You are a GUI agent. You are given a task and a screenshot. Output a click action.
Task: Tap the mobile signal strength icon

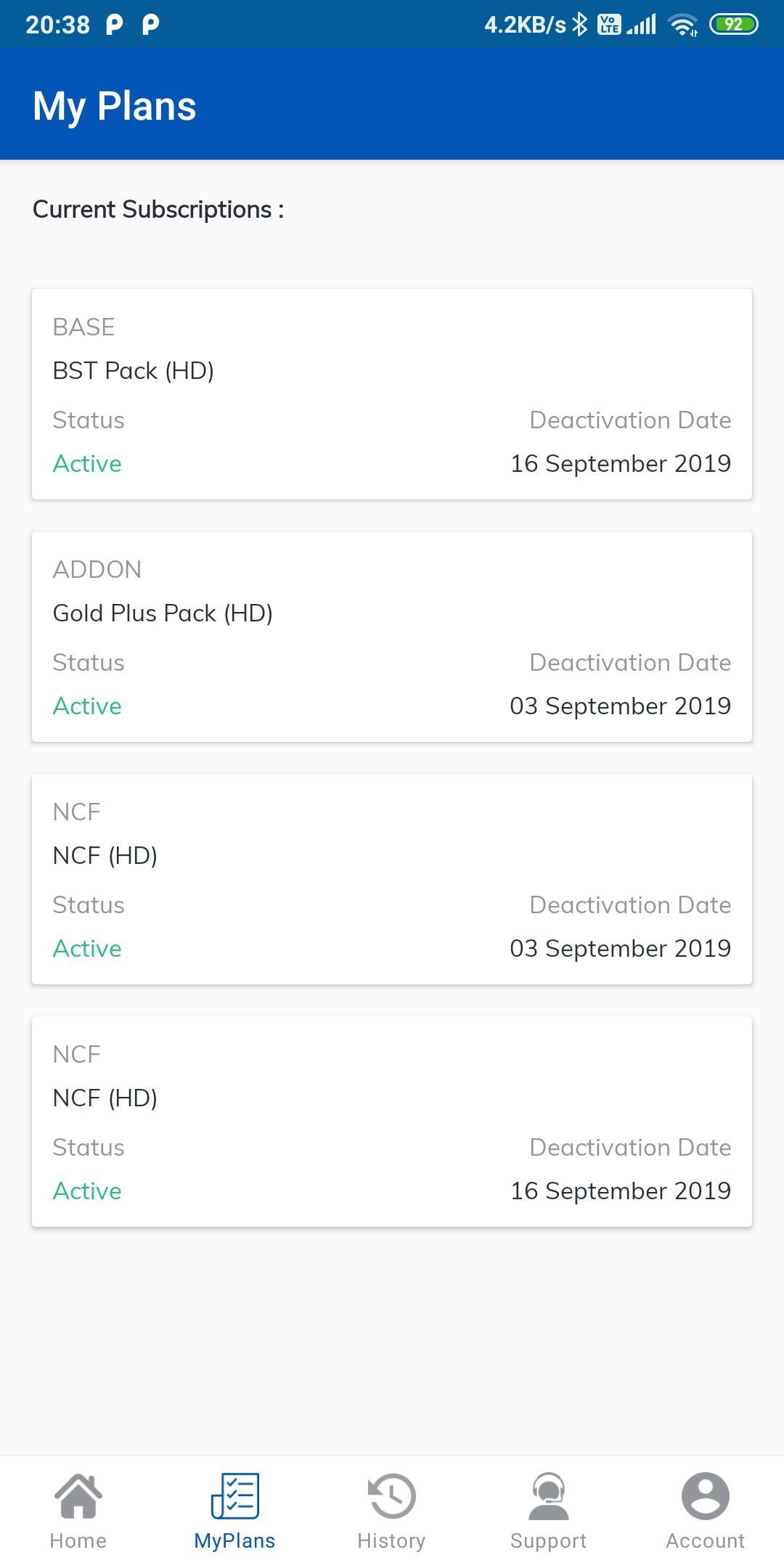[642, 25]
